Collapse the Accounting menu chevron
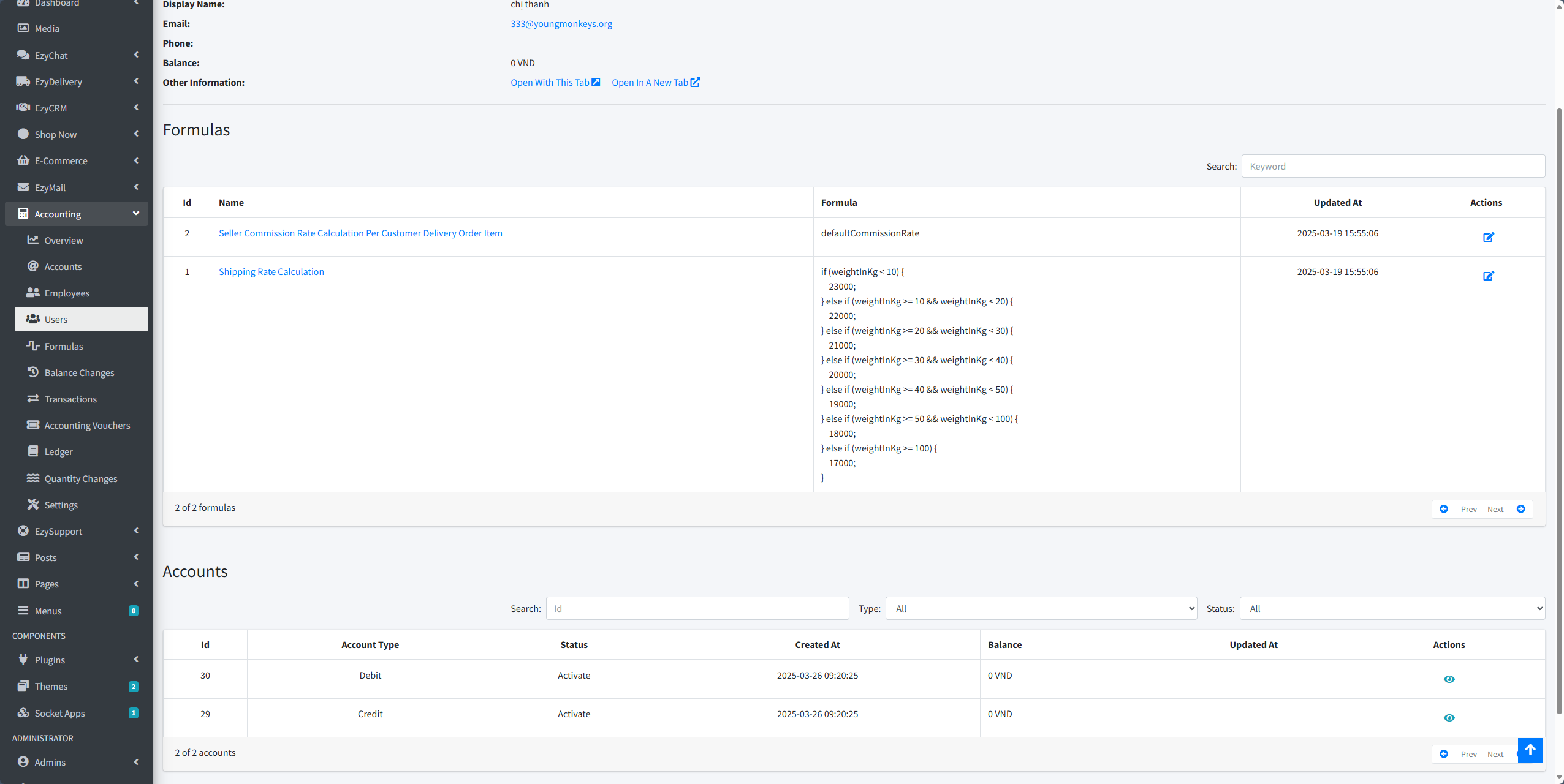Viewport: 1564px width, 784px height. point(136,213)
